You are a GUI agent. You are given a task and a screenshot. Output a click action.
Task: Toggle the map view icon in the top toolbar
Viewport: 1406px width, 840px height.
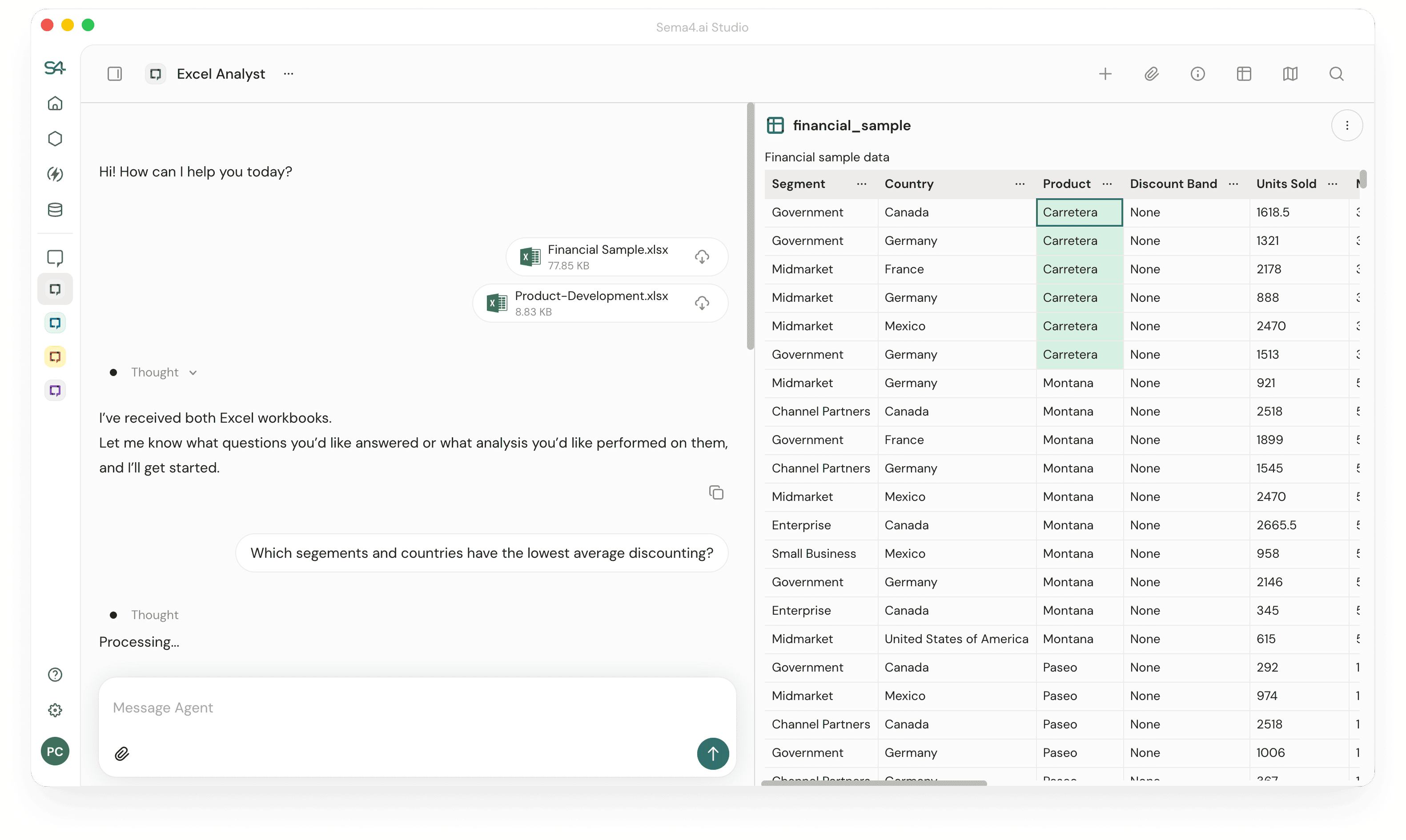click(x=1290, y=74)
